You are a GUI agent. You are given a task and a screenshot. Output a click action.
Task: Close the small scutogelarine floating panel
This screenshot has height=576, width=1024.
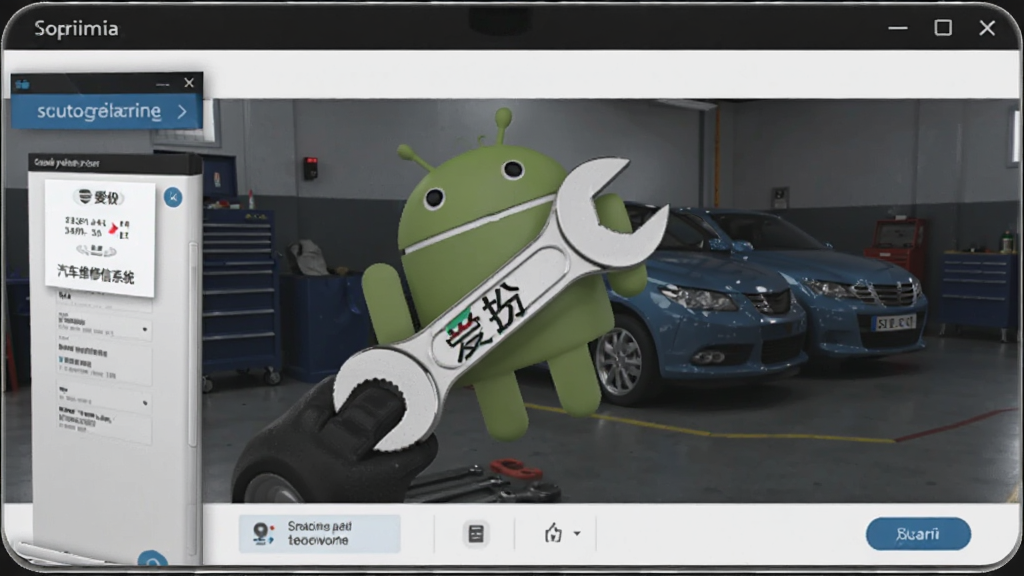click(189, 83)
